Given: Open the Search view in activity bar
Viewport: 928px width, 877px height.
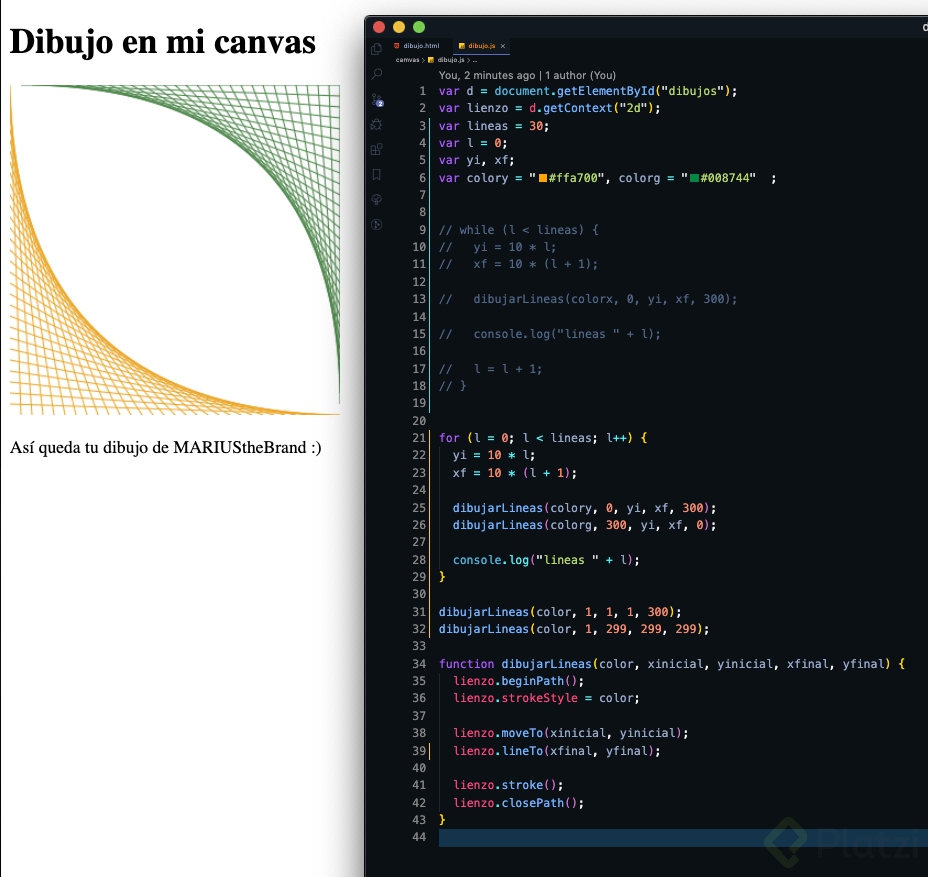Looking at the screenshot, I should tap(376, 74).
